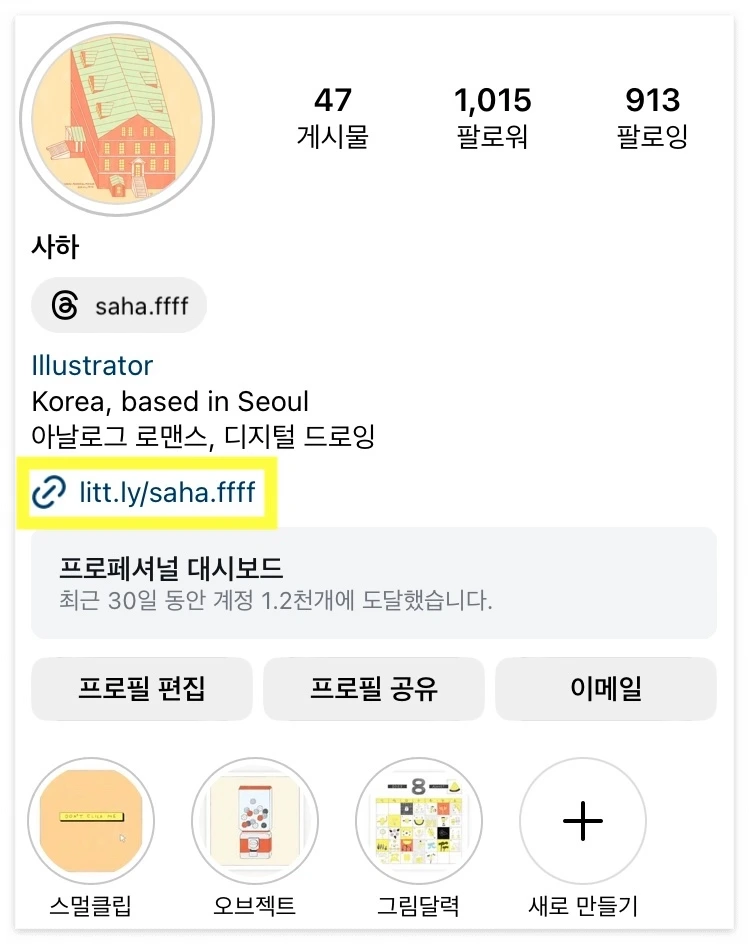
Task: Tap the 사하 profile name
Action: tap(55, 246)
